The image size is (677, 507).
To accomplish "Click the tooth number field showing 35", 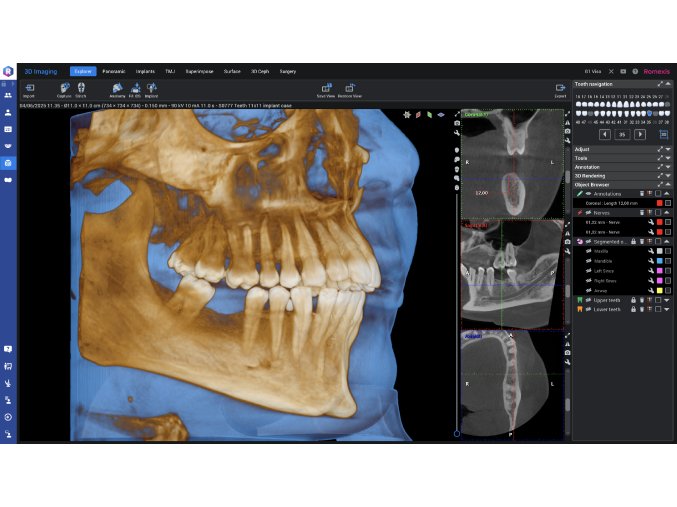I will point(622,135).
